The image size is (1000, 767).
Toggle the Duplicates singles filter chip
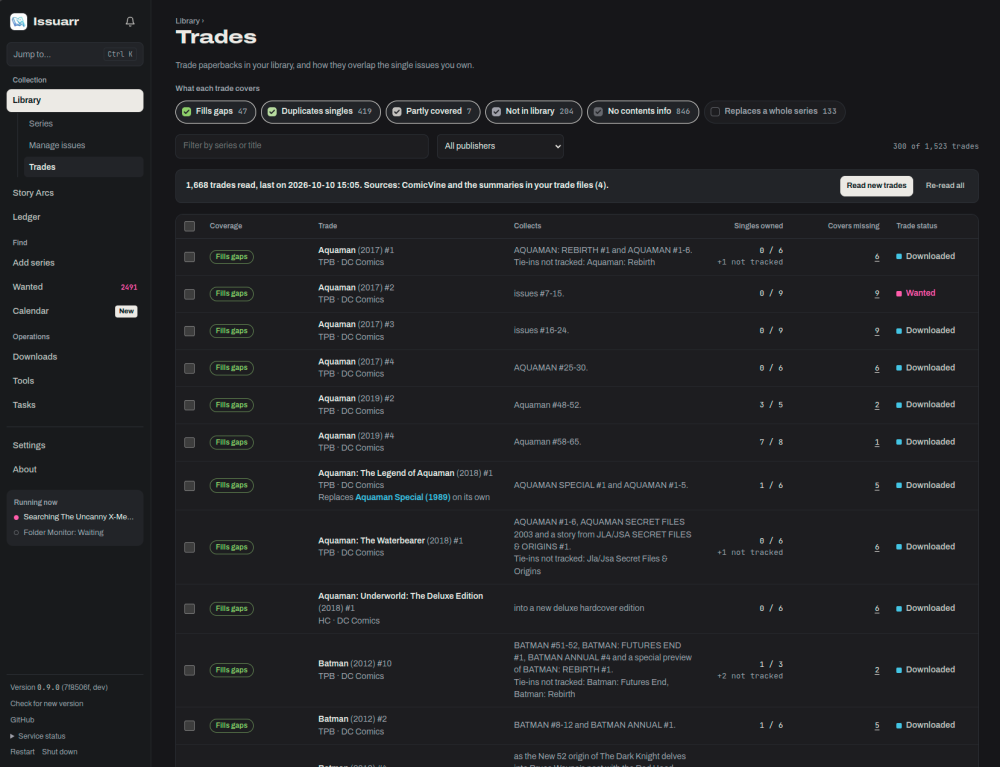click(321, 112)
